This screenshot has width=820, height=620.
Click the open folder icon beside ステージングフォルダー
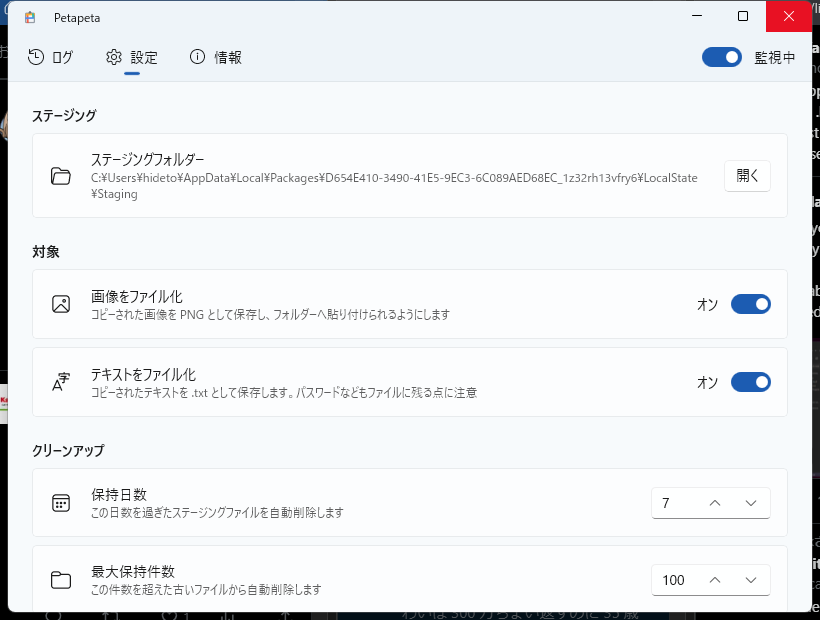[61, 176]
